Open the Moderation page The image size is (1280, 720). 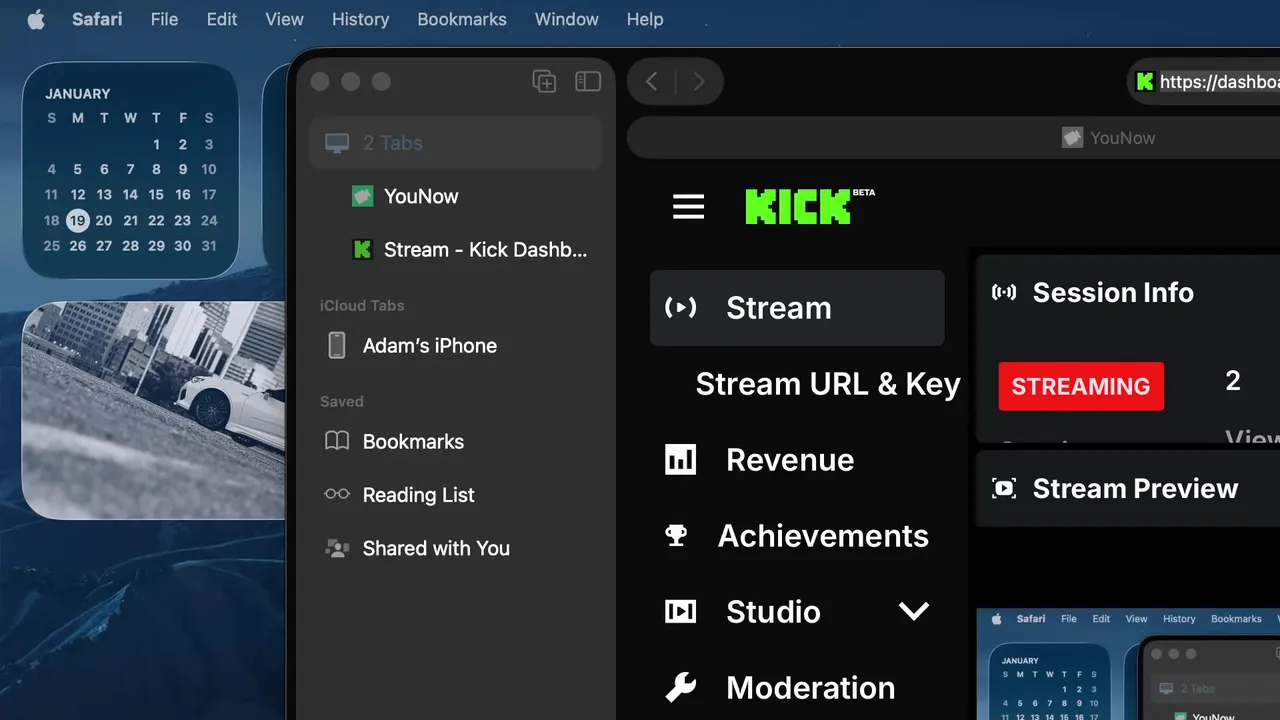pos(810,688)
